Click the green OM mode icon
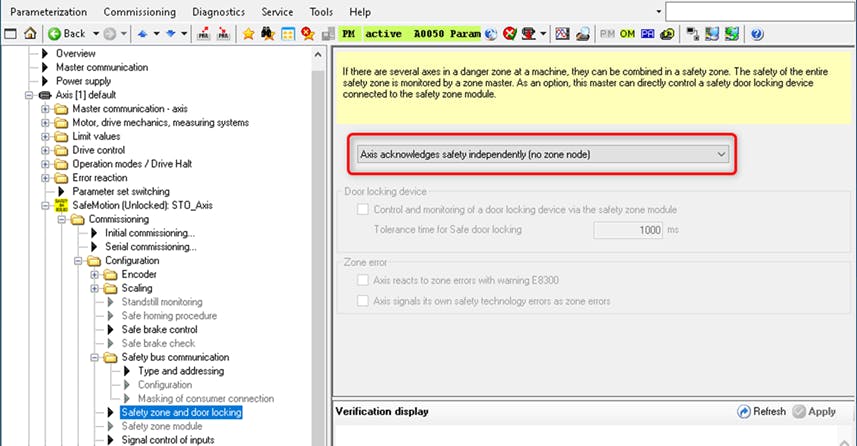The image size is (857, 446). point(627,34)
